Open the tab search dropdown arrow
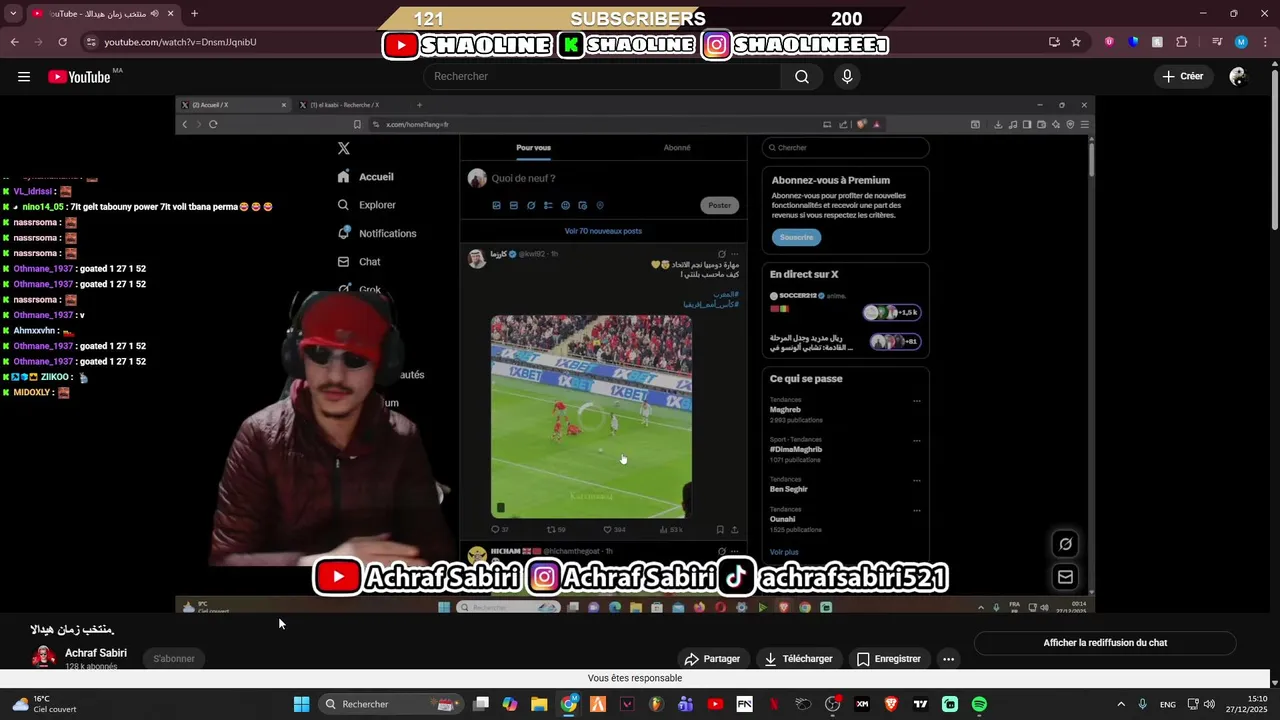Image resolution: width=1280 pixels, height=720 pixels. pyautogui.click(x=13, y=14)
